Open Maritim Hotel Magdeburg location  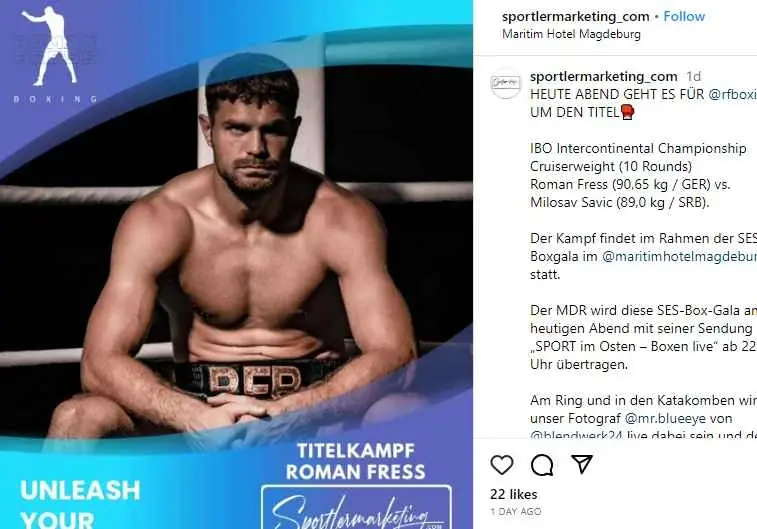point(571,34)
